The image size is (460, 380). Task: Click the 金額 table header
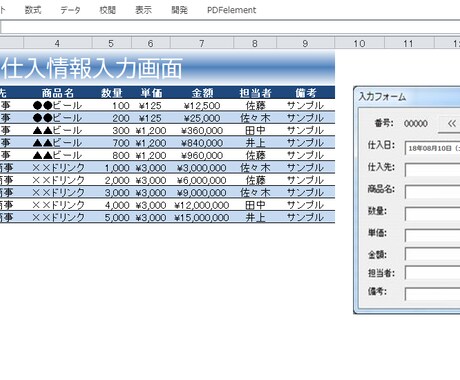click(202, 93)
